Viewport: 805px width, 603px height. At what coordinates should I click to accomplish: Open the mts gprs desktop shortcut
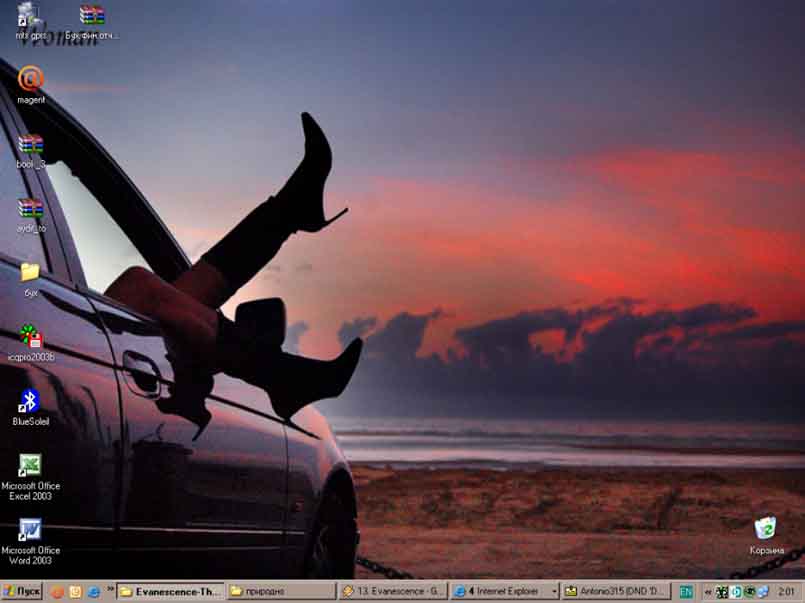30,16
